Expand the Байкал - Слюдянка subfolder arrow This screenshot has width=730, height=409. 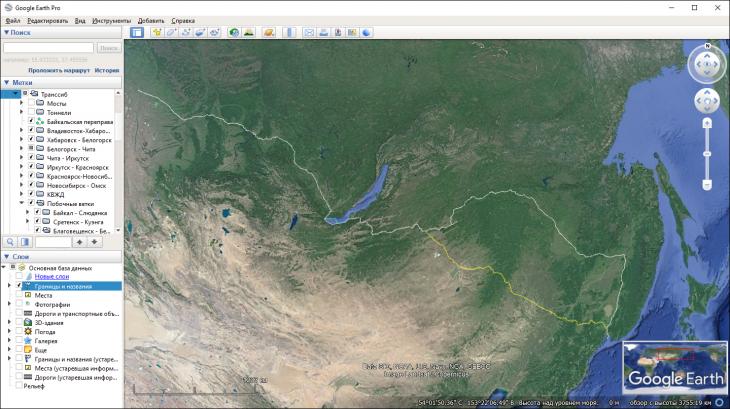pyautogui.click(x=27, y=213)
